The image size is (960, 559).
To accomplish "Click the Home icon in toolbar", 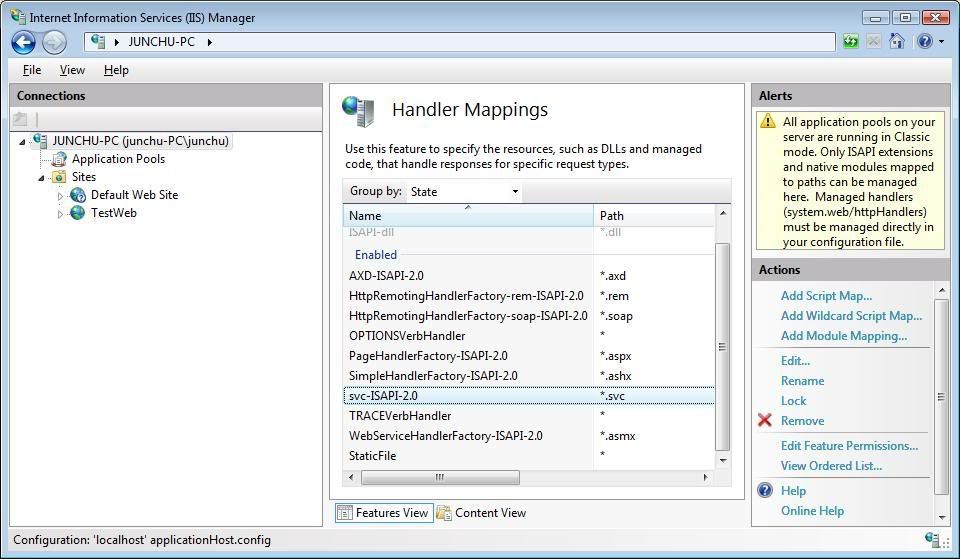I will pyautogui.click(x=897, y=42).
